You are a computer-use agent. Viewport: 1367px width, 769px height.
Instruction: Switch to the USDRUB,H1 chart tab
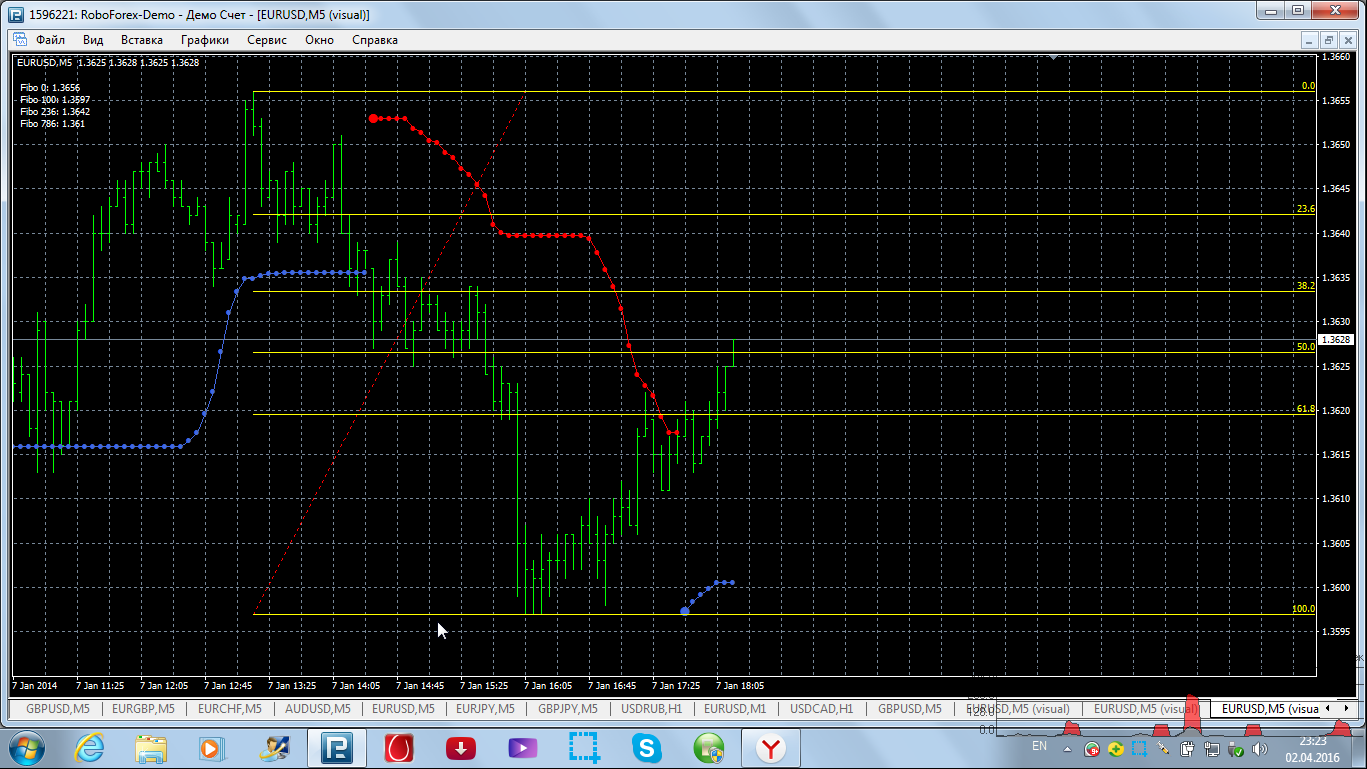click(x=652, y=709)
